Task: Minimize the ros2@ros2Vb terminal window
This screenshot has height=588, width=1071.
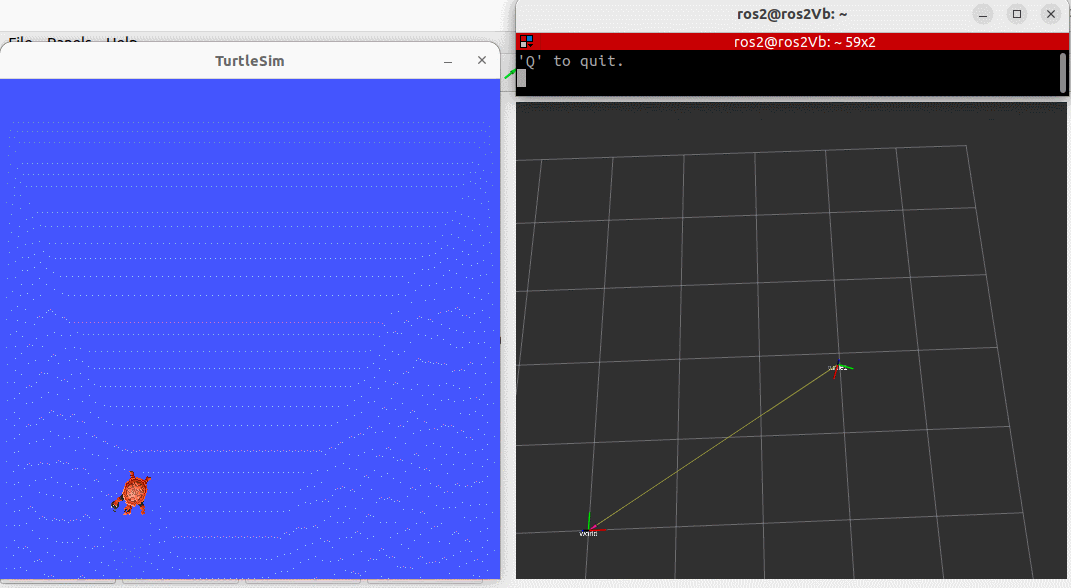Action: click(983, 14)
